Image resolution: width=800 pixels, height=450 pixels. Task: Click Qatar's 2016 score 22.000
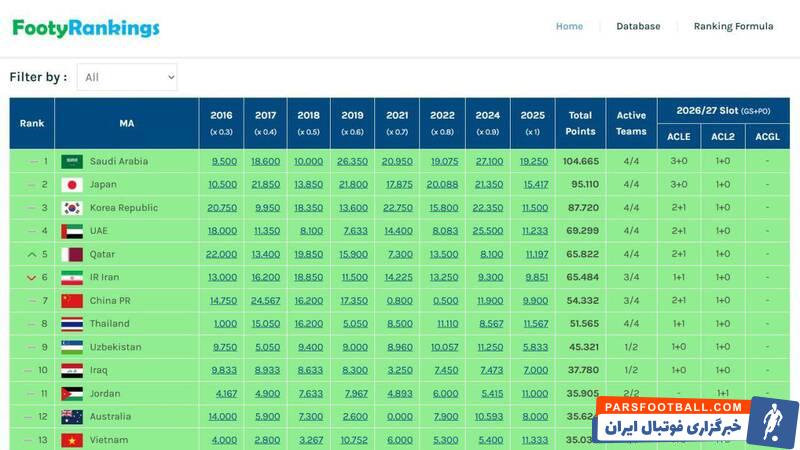pos(222,254)
